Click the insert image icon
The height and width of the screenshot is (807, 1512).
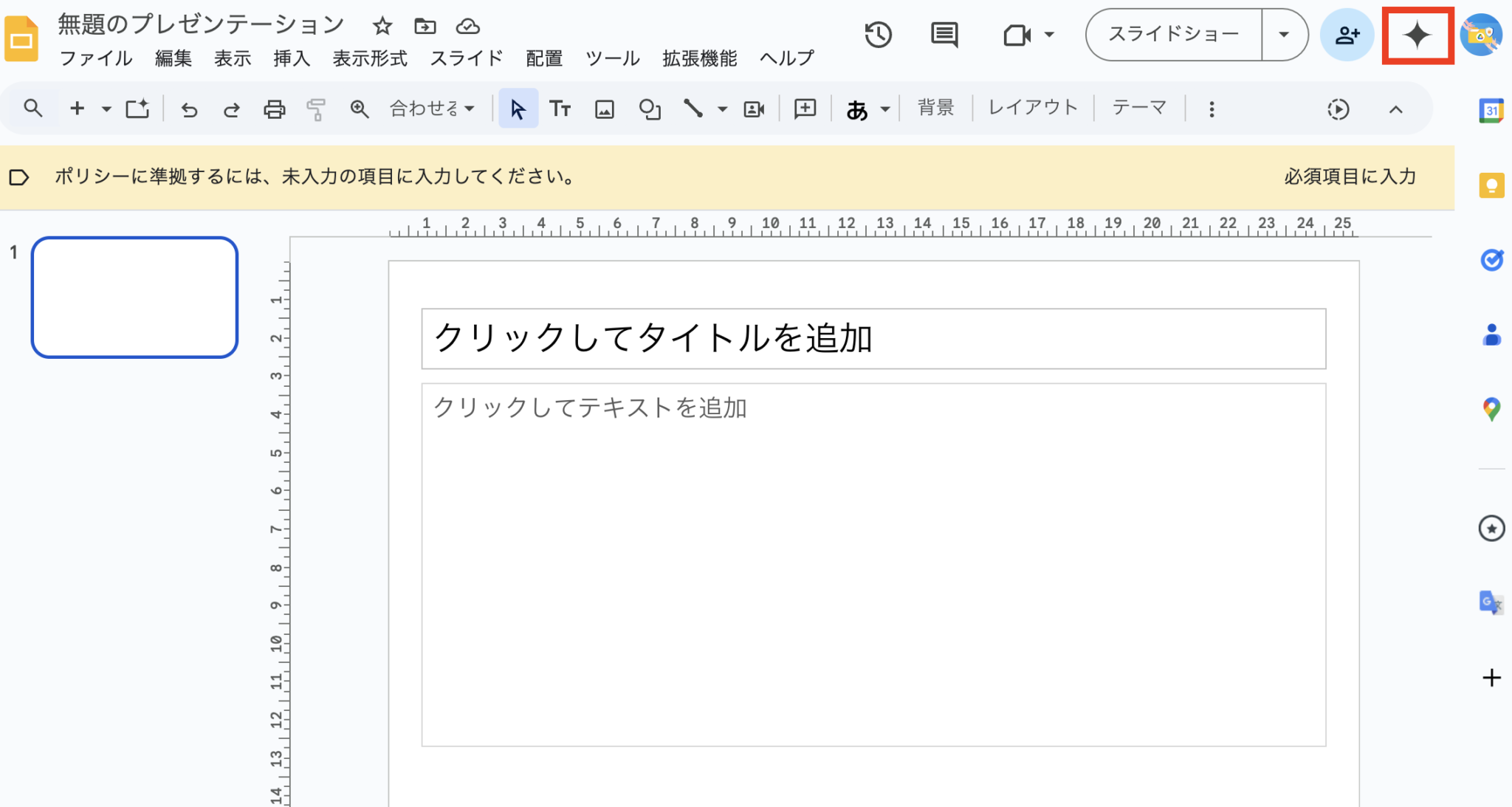pos(605,109)
